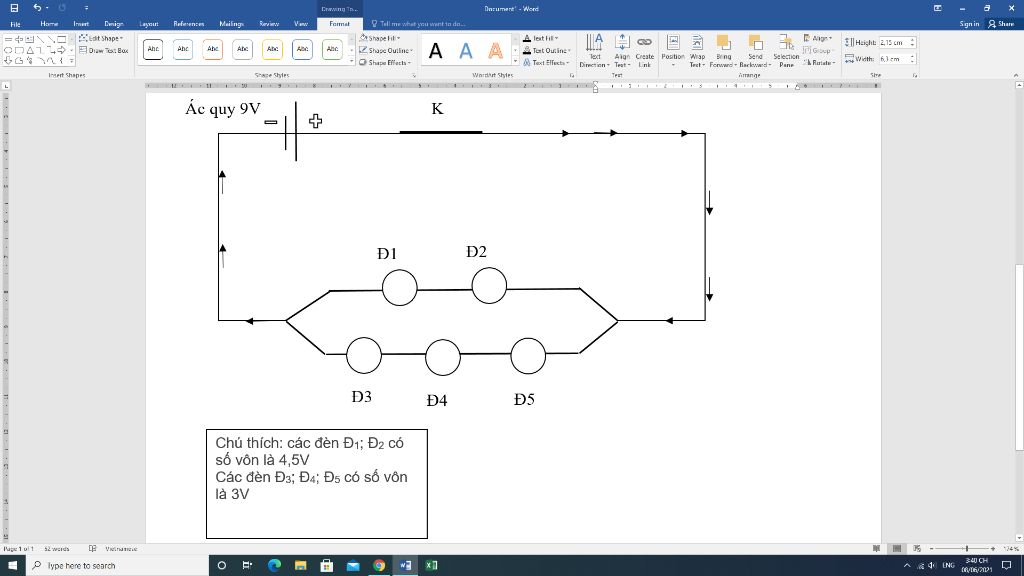Open the Text Outline dropdown
The image size is (1024, 576).
click(547, 50)
